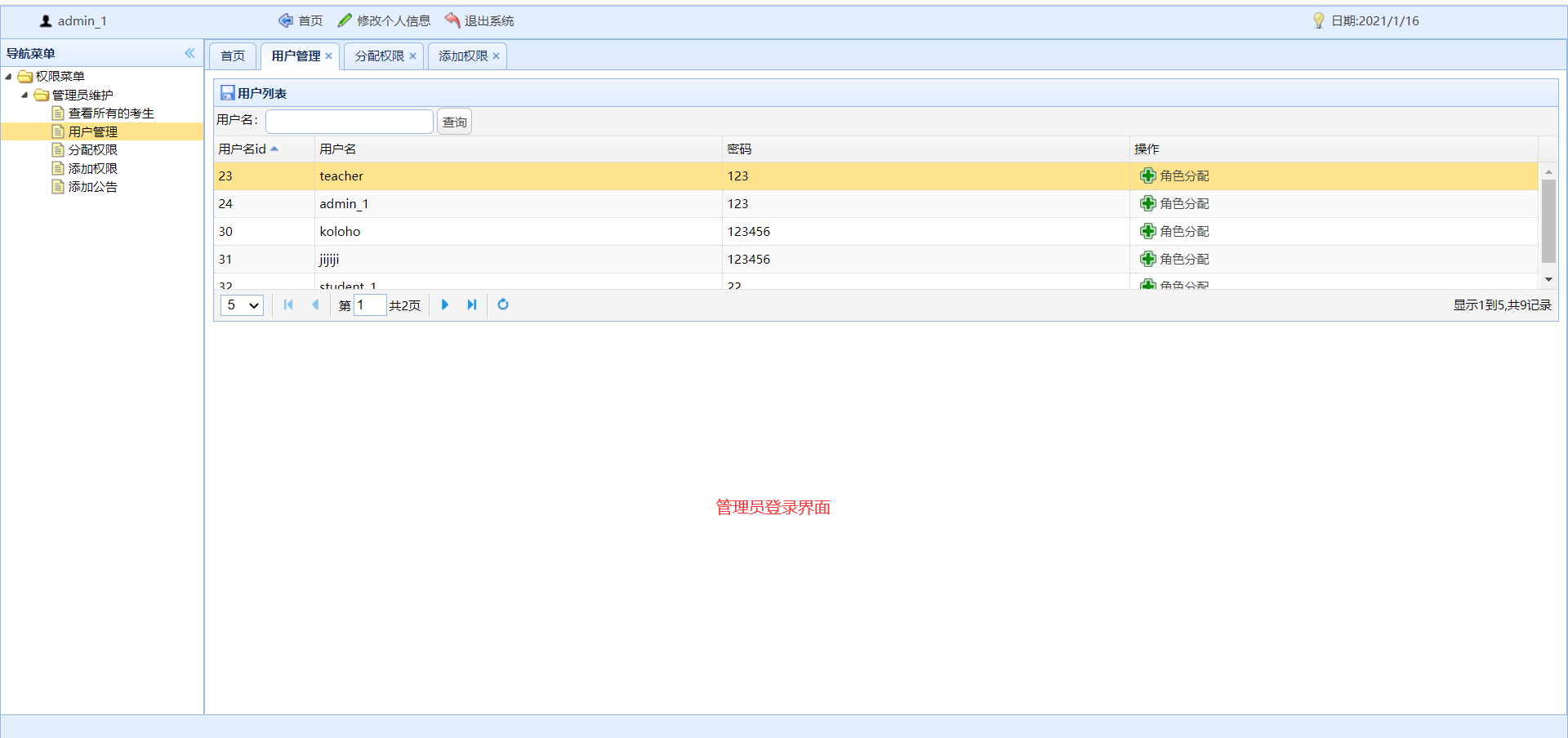Click the green plus icon in teacher row
This screenshot has width=1568, height=738.
(1147, 176)
